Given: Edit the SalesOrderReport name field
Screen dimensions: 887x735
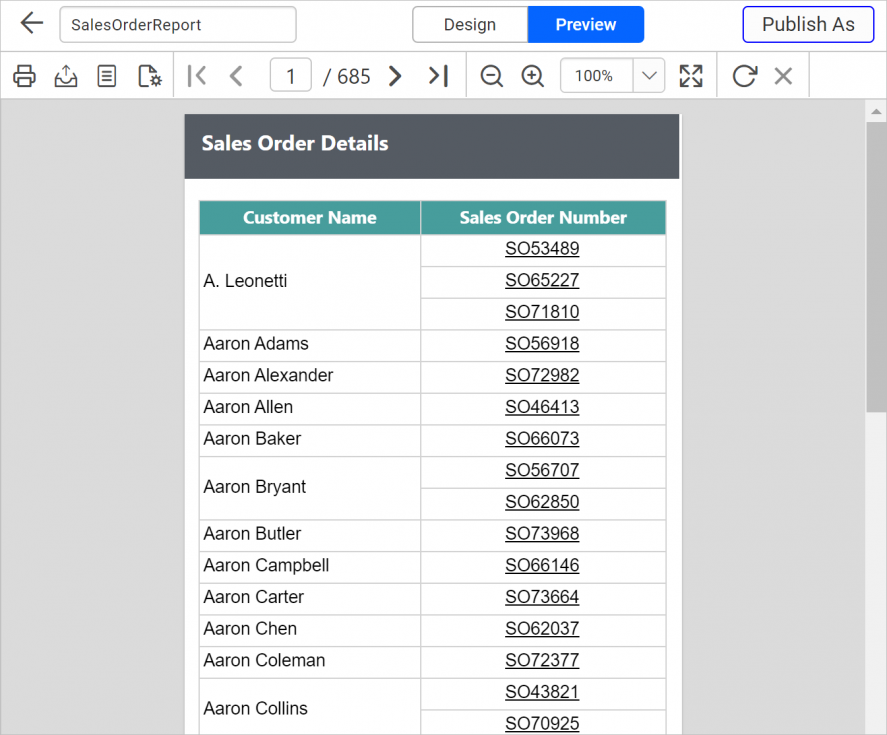Looking at the screenshot, I should click(178, 24).
